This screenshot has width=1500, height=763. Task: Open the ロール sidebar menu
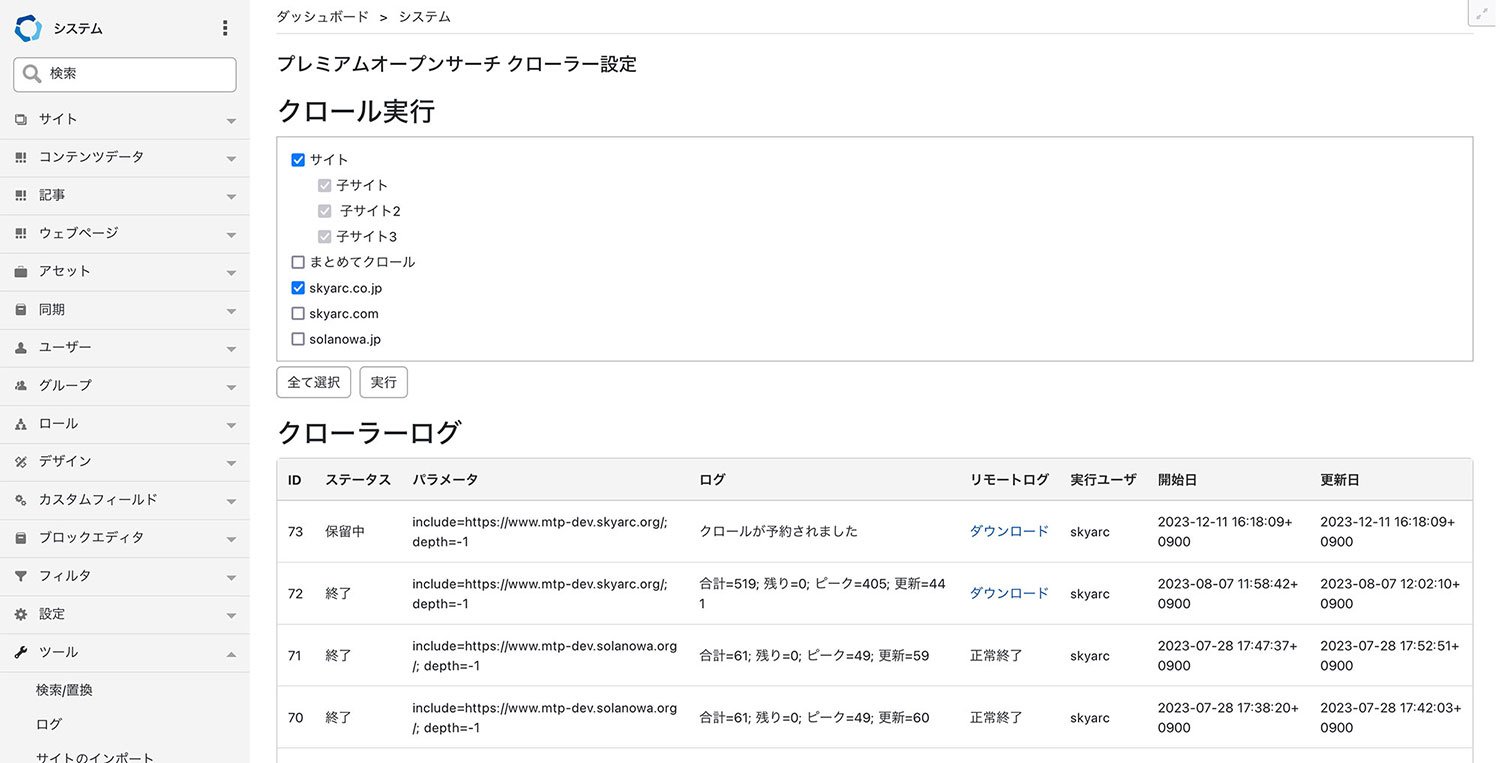click(125, 424)
